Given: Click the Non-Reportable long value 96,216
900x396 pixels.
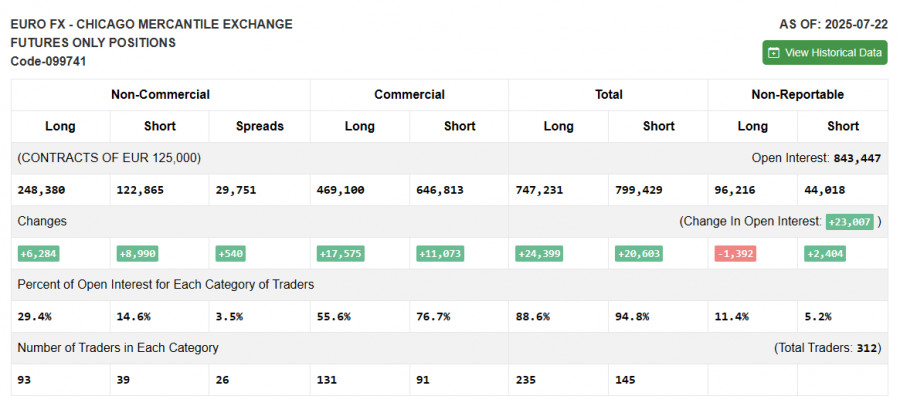Looking at the screenshot, I should (735, 190).
